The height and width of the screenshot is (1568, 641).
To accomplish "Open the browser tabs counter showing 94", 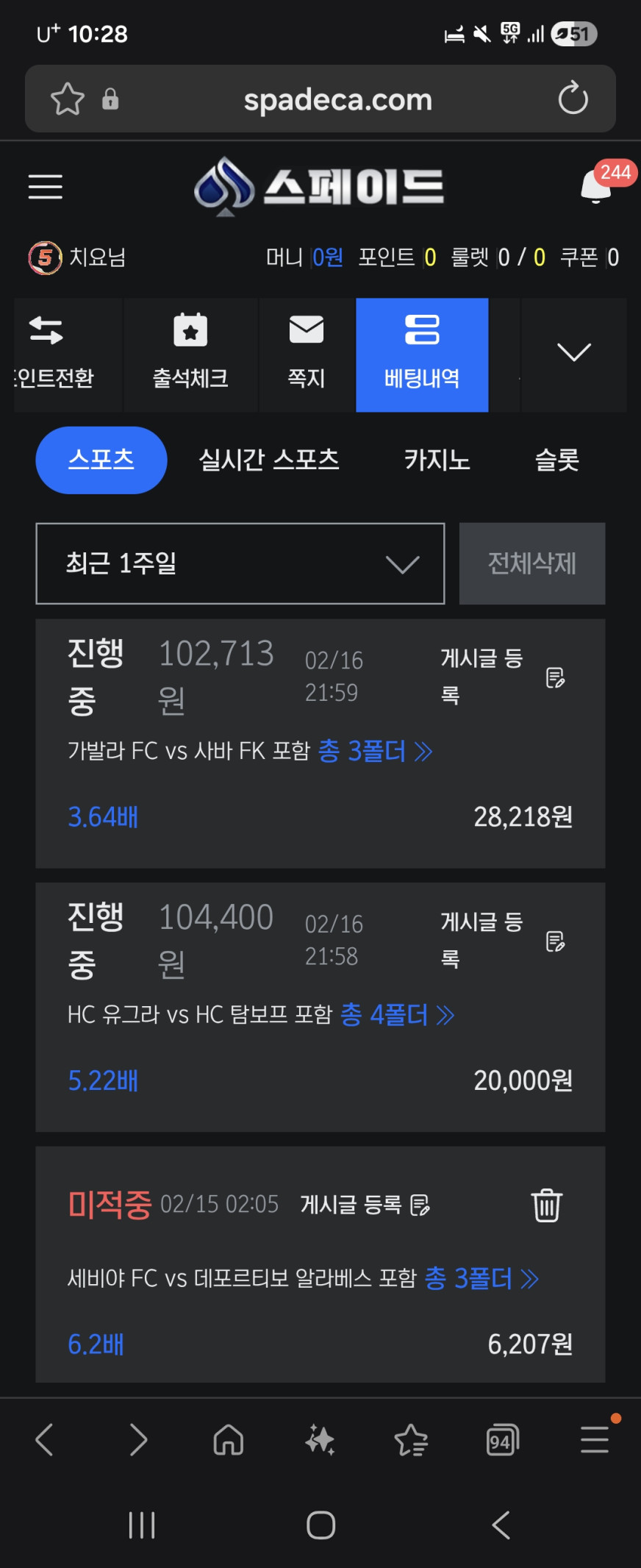I will (x=502, y=1439).
